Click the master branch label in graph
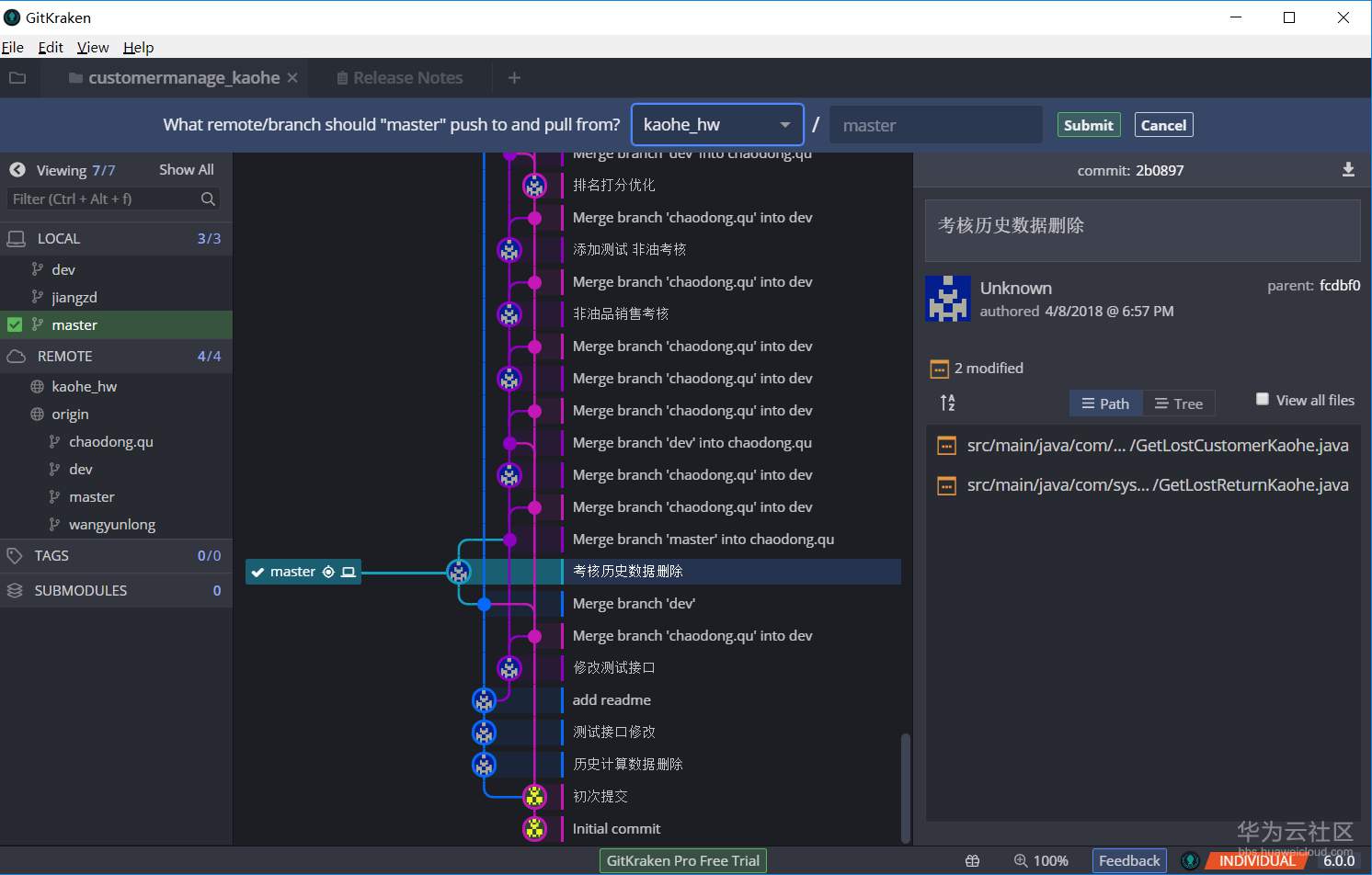The height and width of the screenshot is (875, 1372). click(303, 572)
